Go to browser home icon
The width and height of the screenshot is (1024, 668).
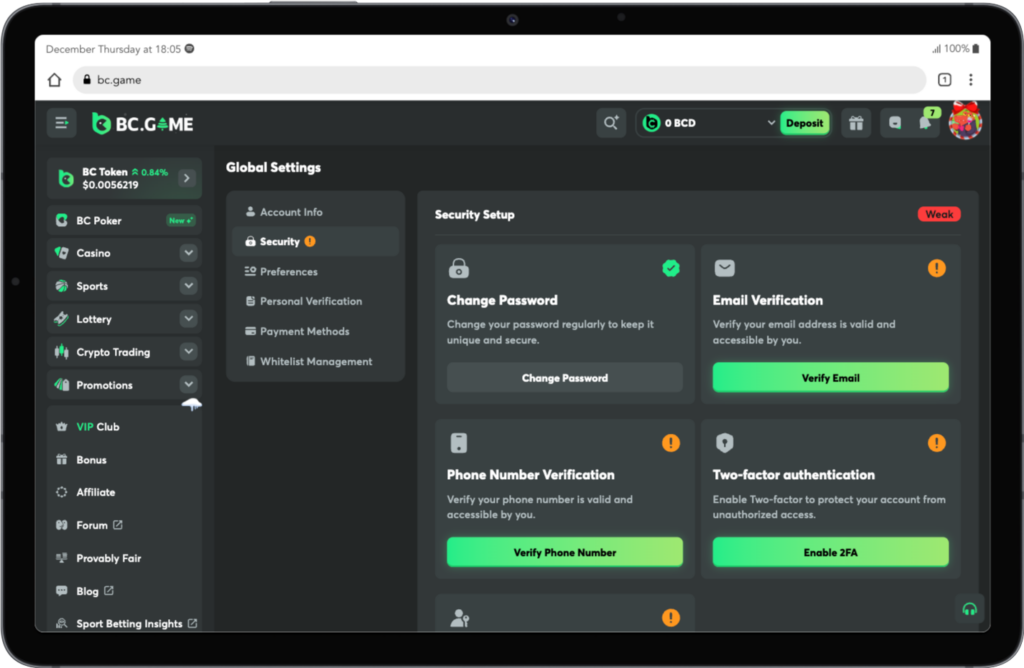coord(55,80)
